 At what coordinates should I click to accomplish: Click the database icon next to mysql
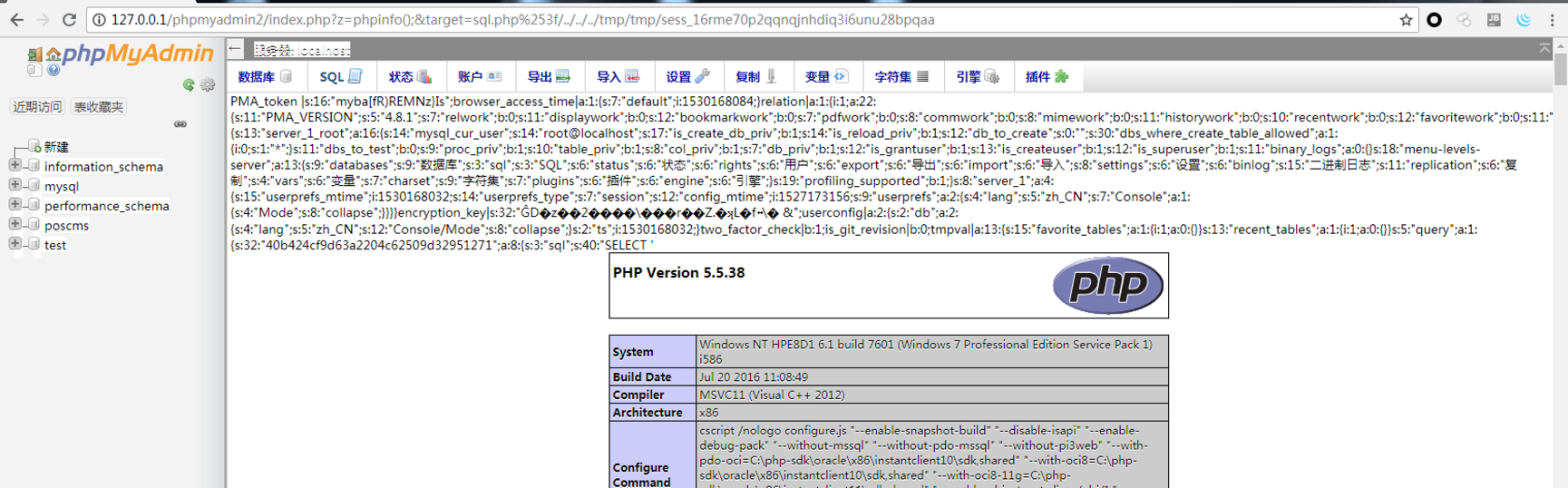[x=33, y=185]
